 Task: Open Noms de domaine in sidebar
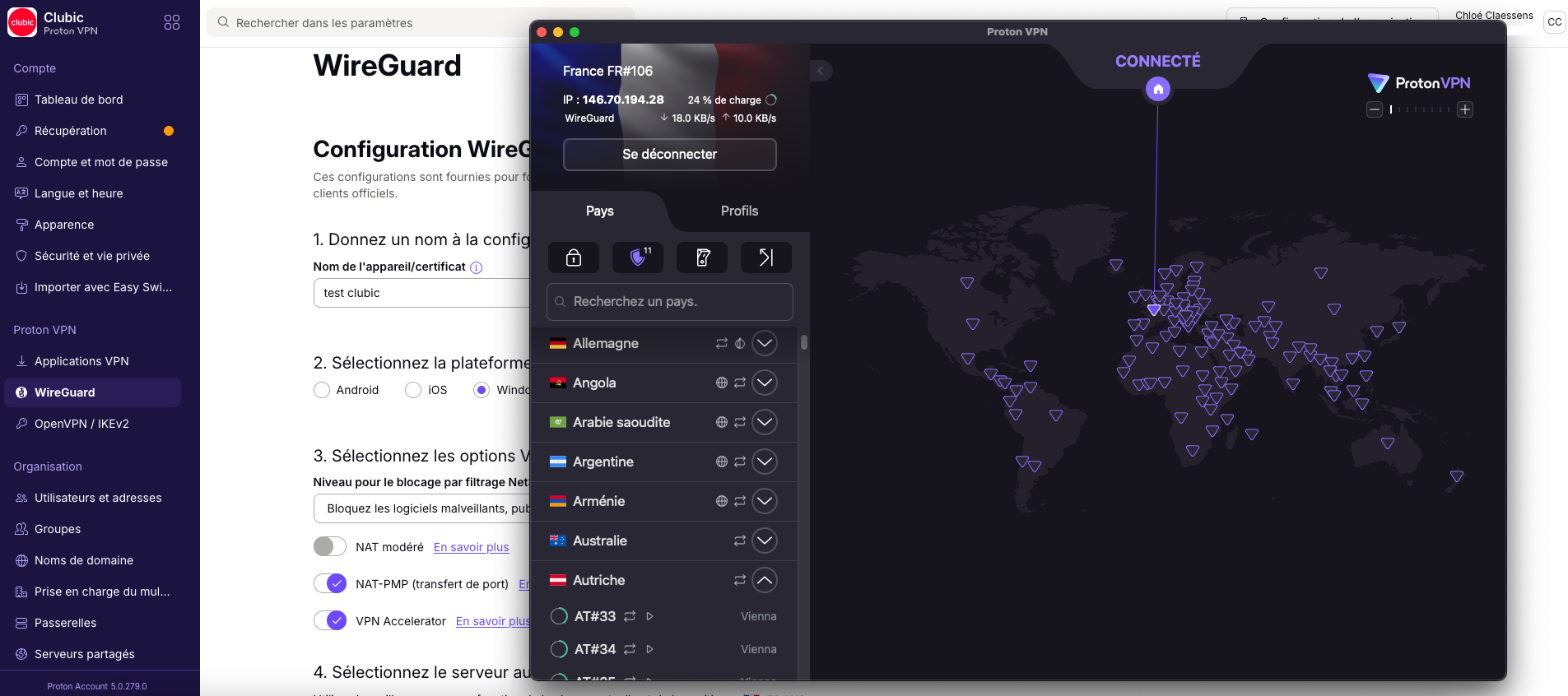92,560
